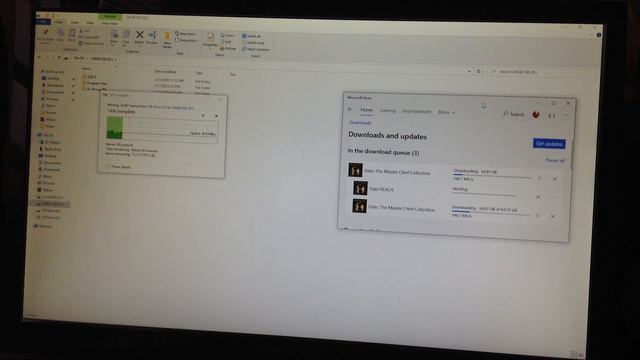The height and width of the screenshot is (360, 640).
Task: Cancel the file move in copy dialog
Action: pyautogui.click(x=216, y=116)
